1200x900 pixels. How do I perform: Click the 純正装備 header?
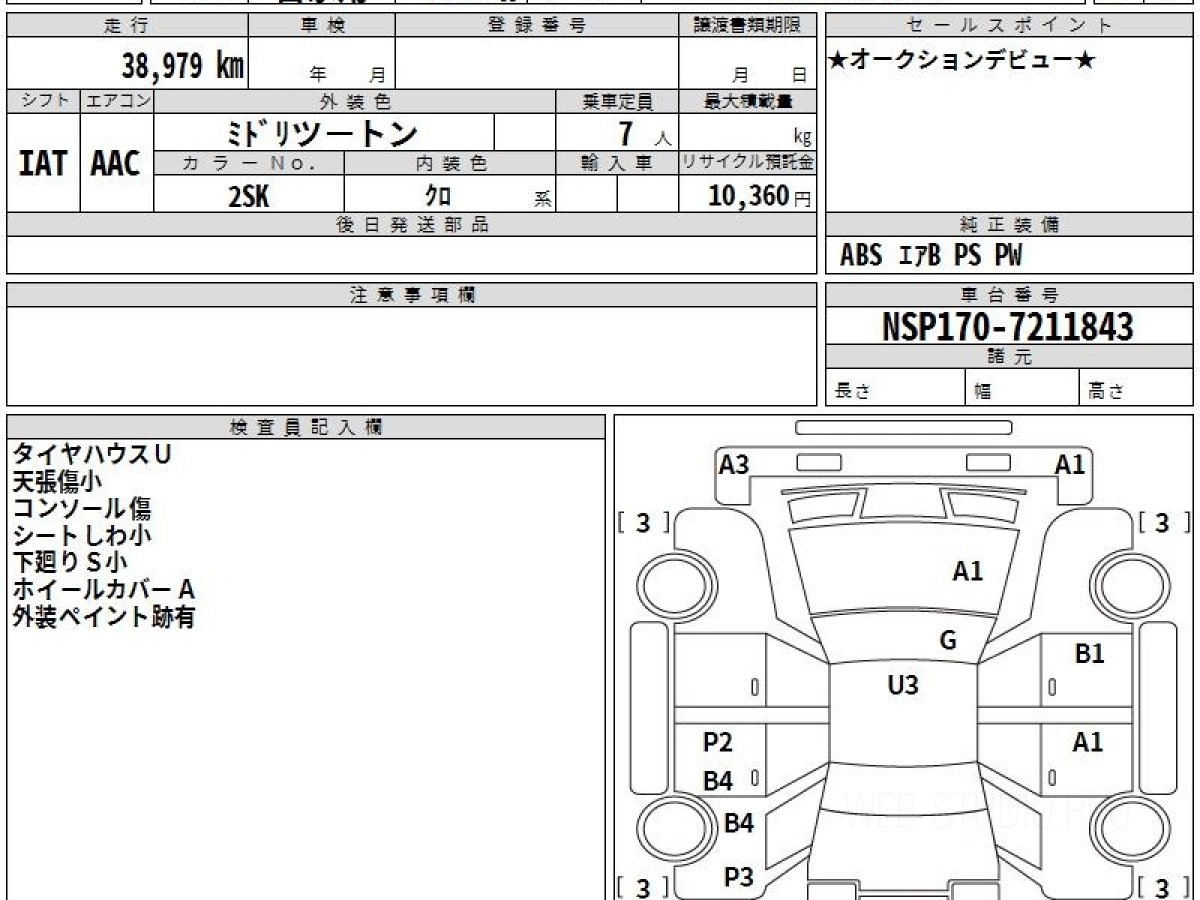(x=1009, y=225)
